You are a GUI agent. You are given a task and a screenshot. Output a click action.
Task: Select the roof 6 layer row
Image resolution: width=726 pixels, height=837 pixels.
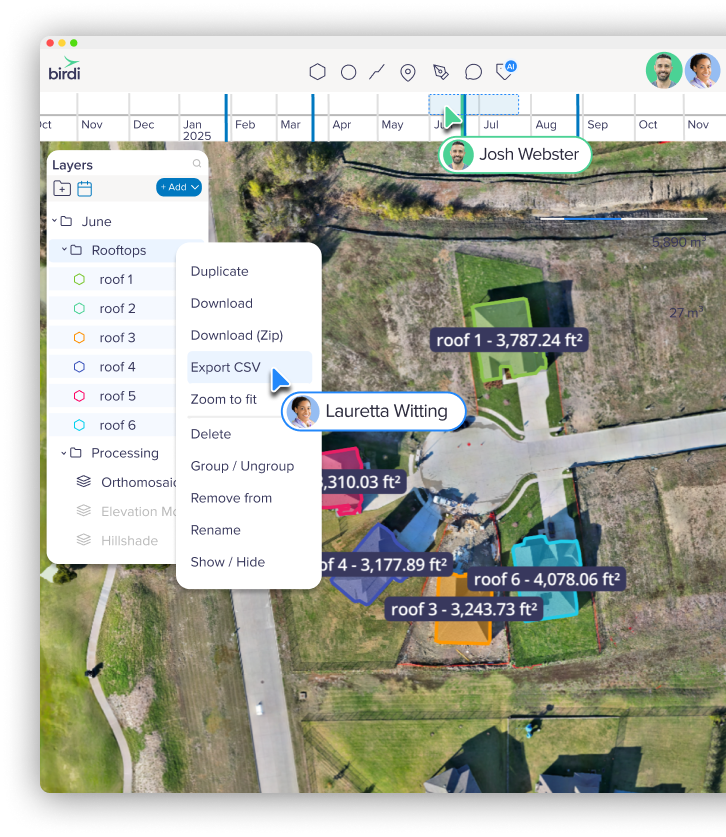click(113, 425)
